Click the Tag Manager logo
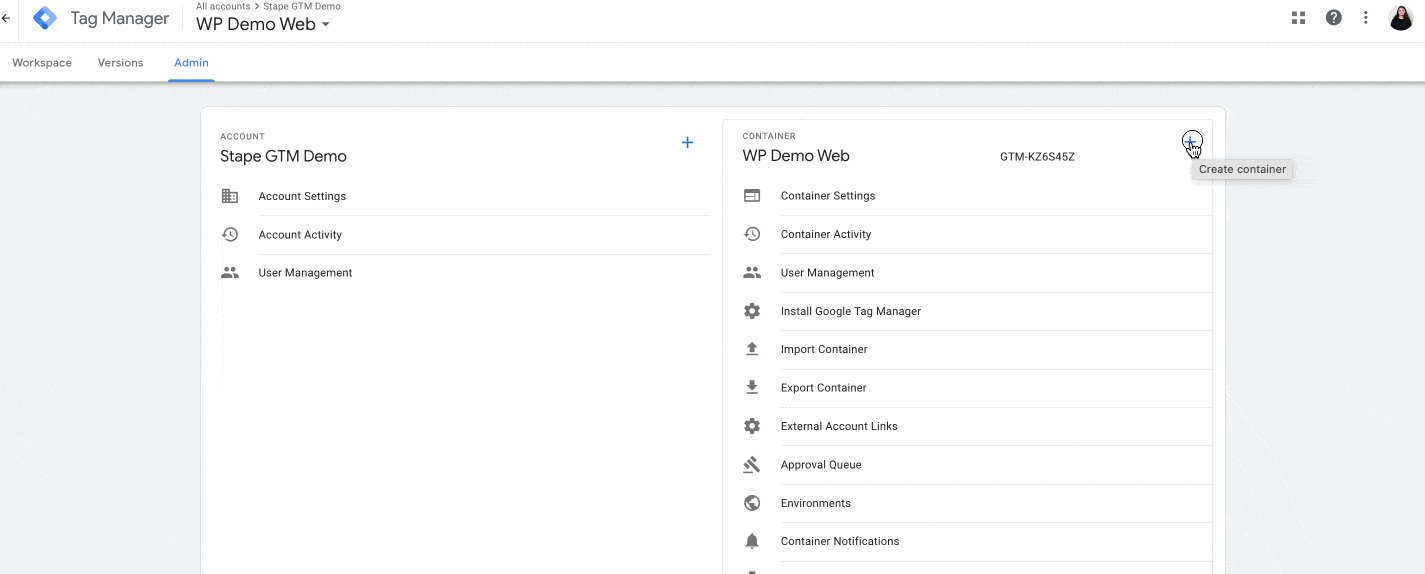This screenshot has height=574, width=1425. pos(45,18)
